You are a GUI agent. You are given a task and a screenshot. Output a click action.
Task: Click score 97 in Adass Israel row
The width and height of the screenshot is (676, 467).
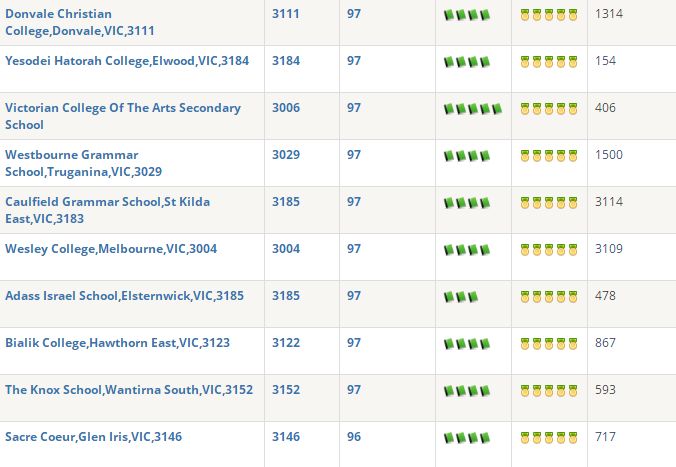(354, 296)
